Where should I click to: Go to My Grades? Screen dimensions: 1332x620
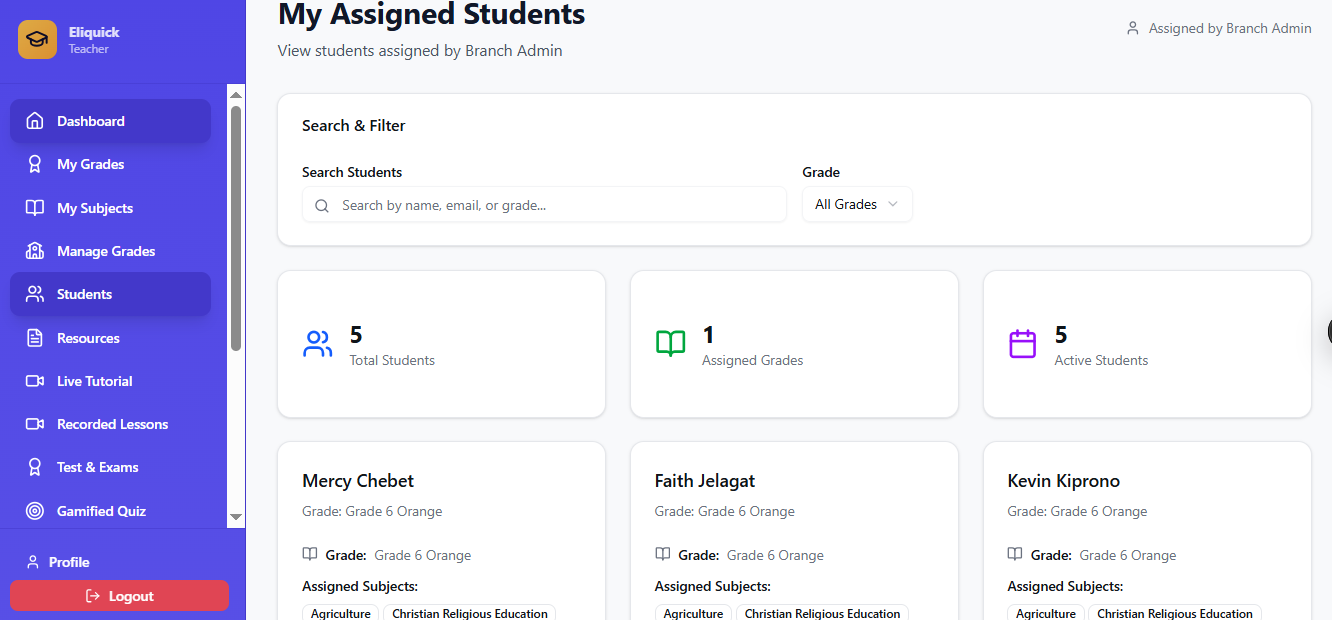click(110, 164)
